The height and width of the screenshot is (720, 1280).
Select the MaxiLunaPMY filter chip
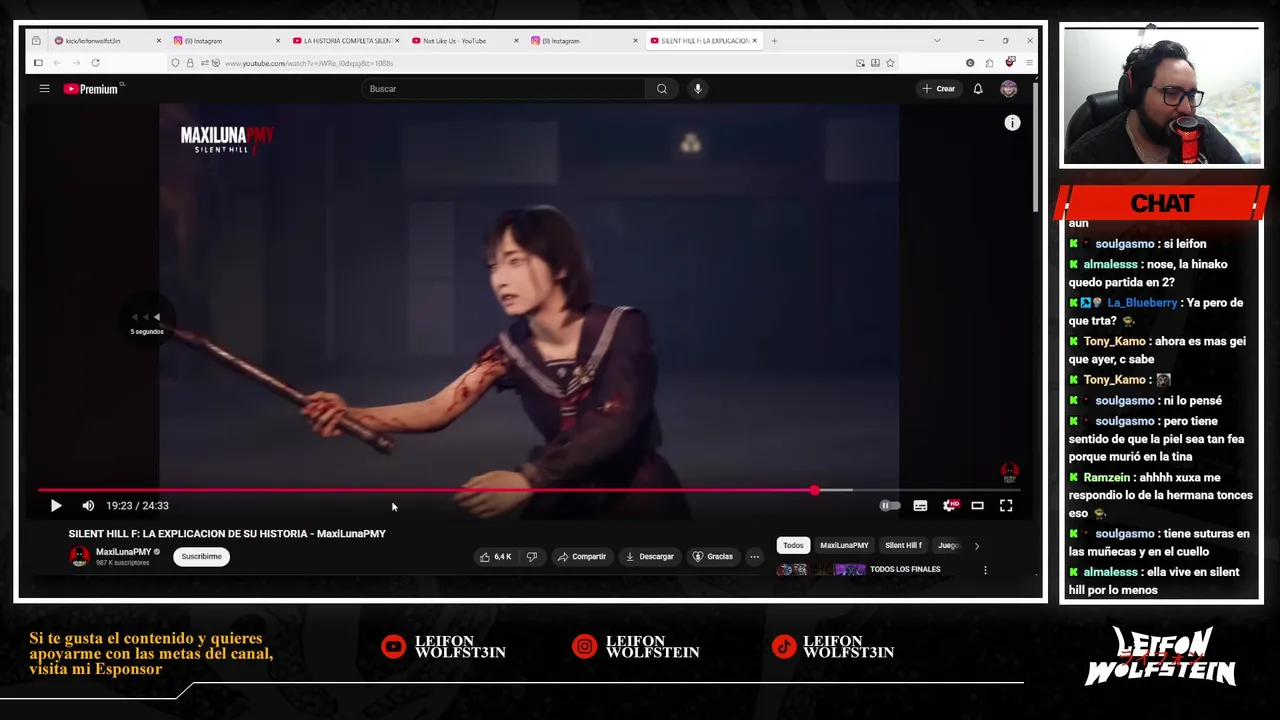point(844,546)
